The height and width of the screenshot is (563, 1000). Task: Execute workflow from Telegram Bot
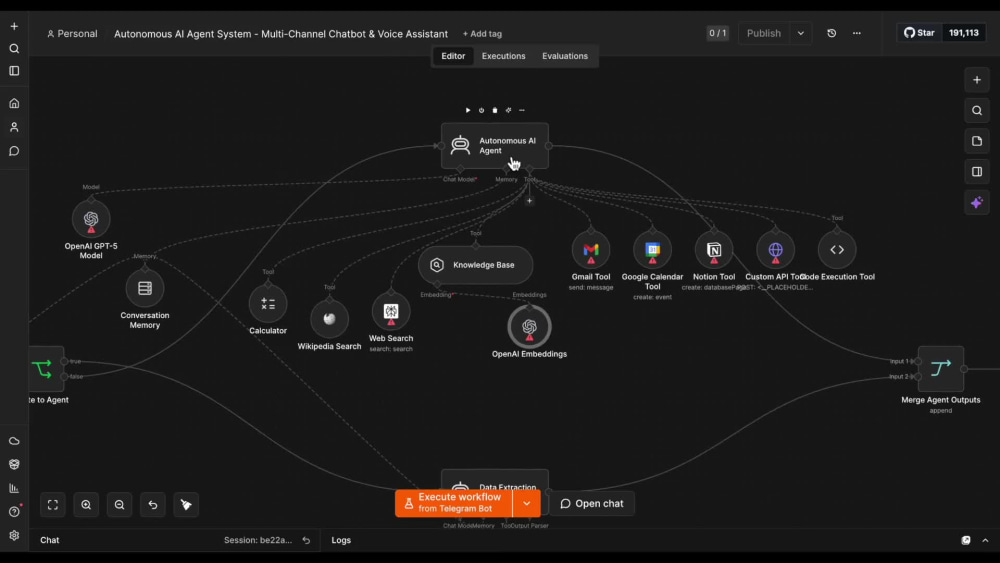[453, 503]
